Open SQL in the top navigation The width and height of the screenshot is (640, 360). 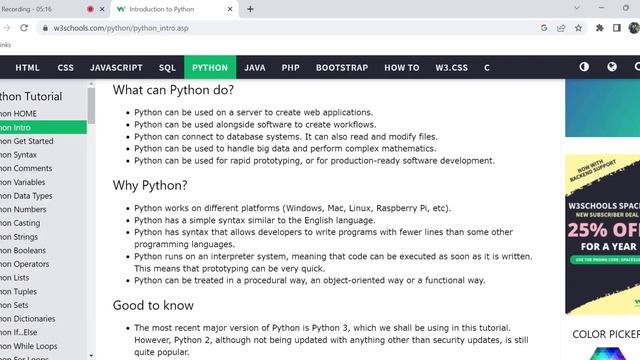pyautogui.click(x=167, y=68)
